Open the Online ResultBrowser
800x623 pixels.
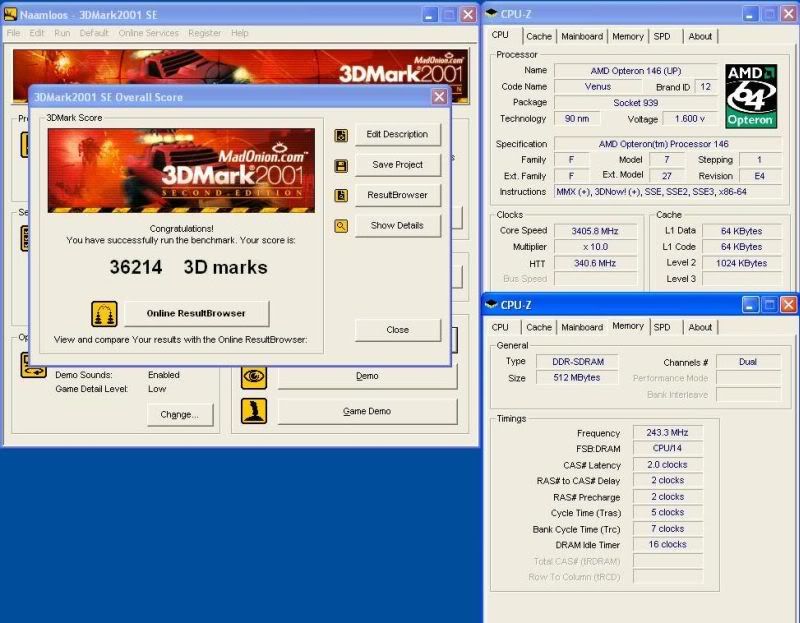(x=196, y=313)
